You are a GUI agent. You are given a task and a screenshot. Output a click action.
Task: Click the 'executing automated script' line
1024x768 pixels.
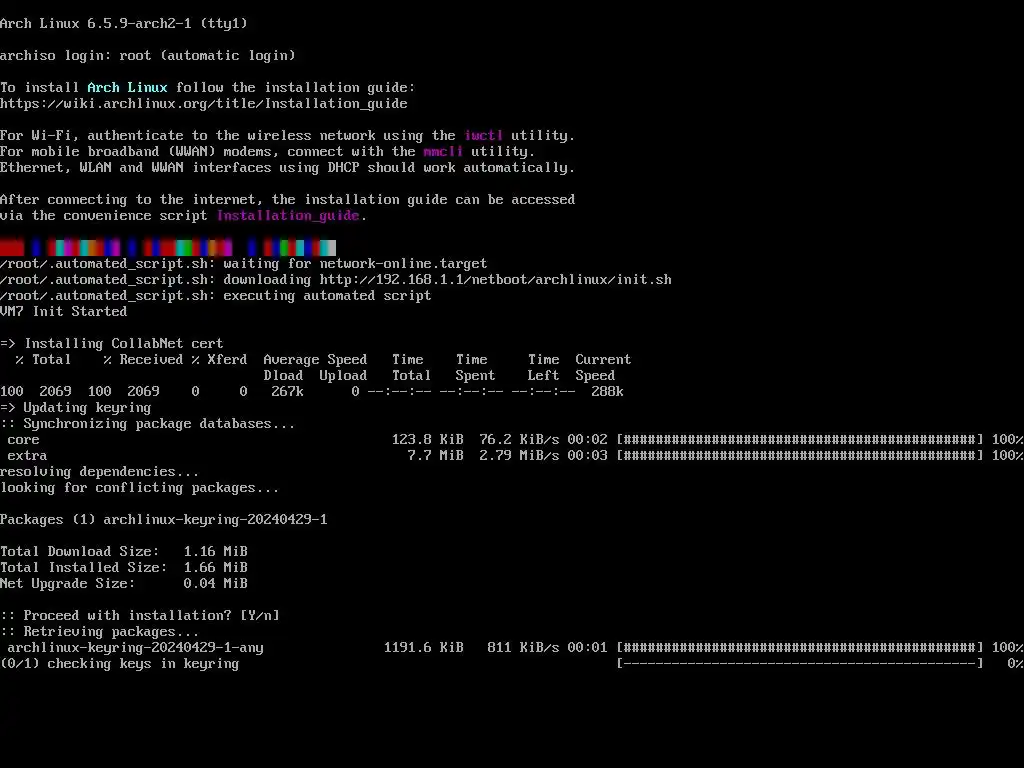[x=216, y=295]
